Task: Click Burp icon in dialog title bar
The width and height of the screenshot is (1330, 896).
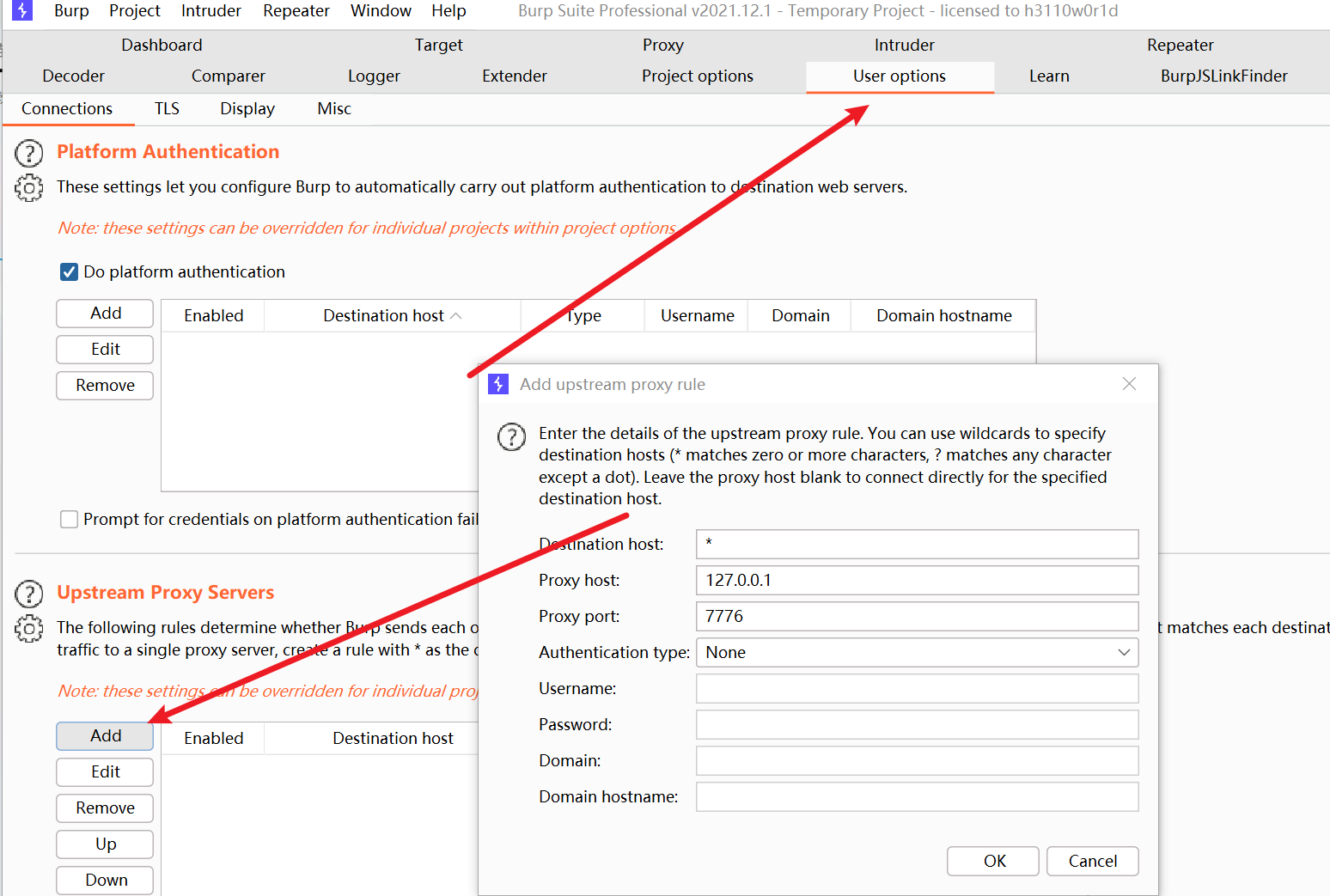Action: tap(498, 384)
